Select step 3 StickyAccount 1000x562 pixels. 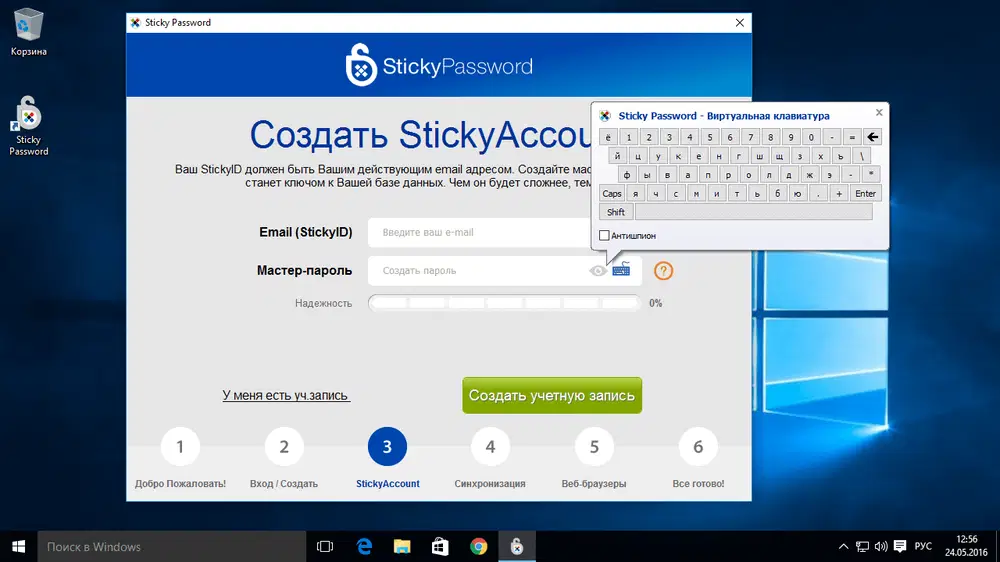(387, 447)
